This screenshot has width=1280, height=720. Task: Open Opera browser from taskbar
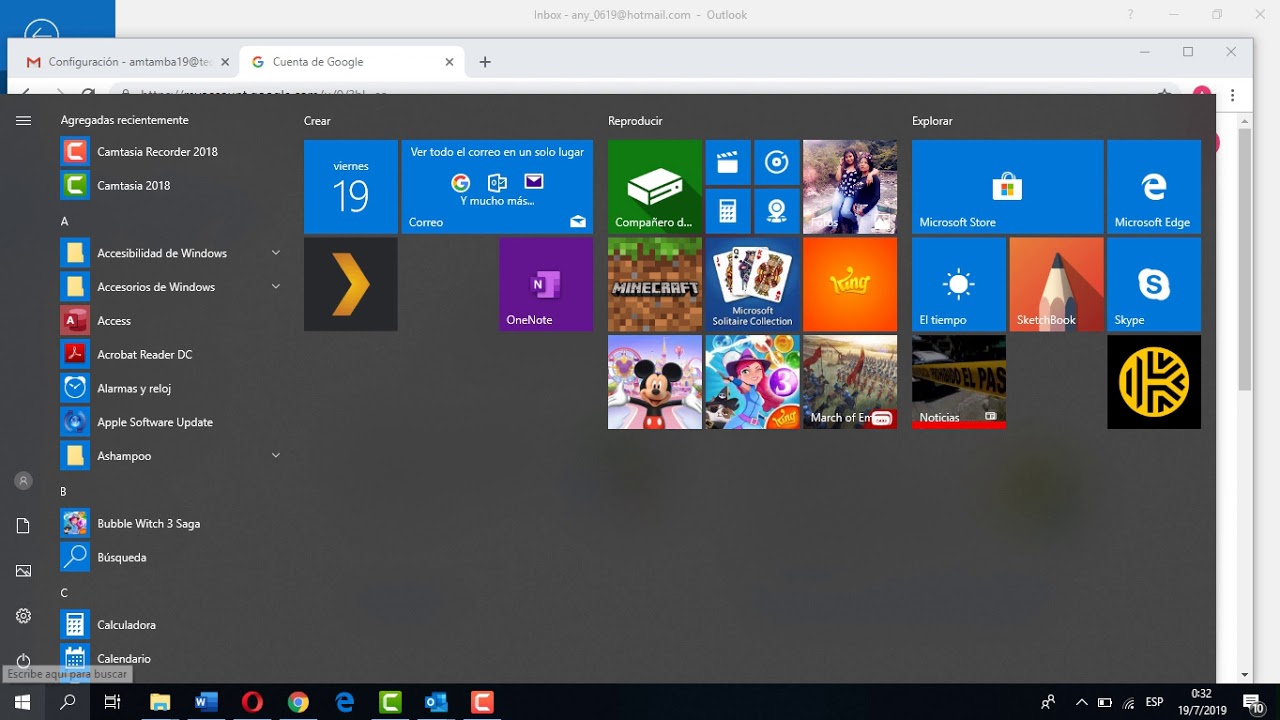[252, 702]
